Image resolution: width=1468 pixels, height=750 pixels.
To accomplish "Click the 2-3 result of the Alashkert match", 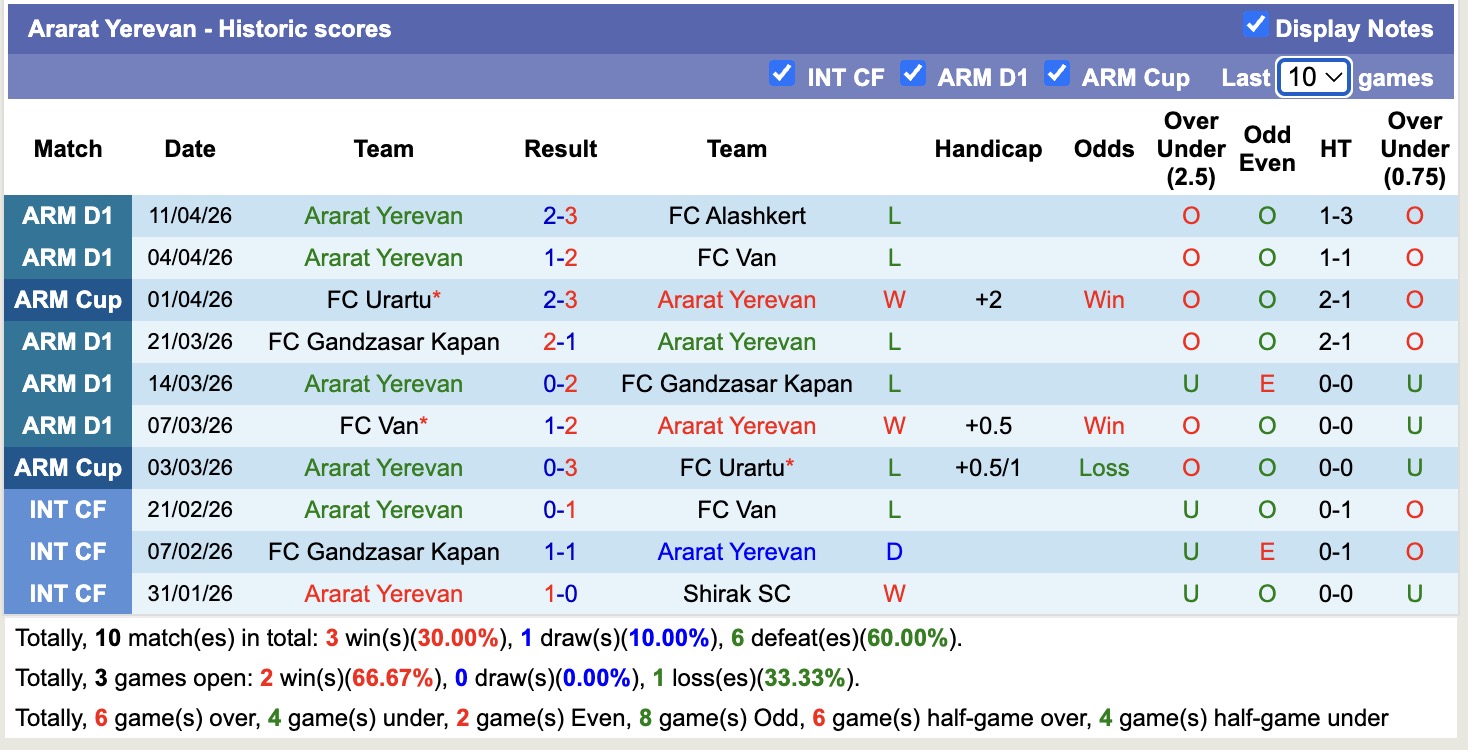I will click(x=560, y=215).
